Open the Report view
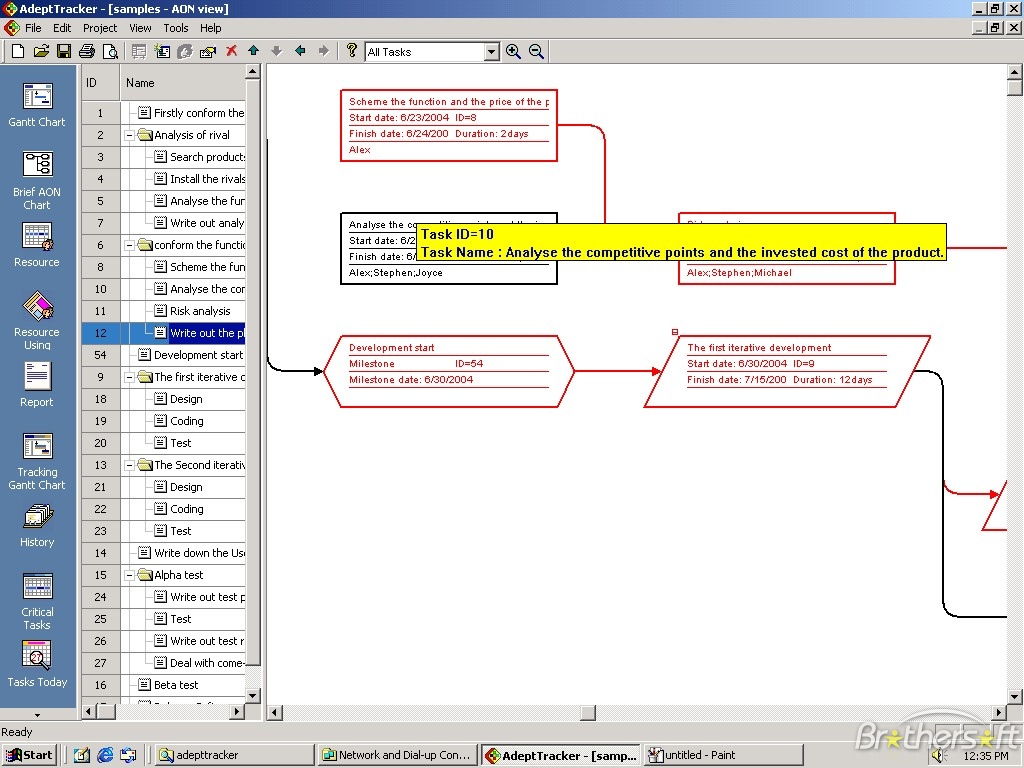The image size is (1024, 768). pyautogui.click(x=37, y=385)
